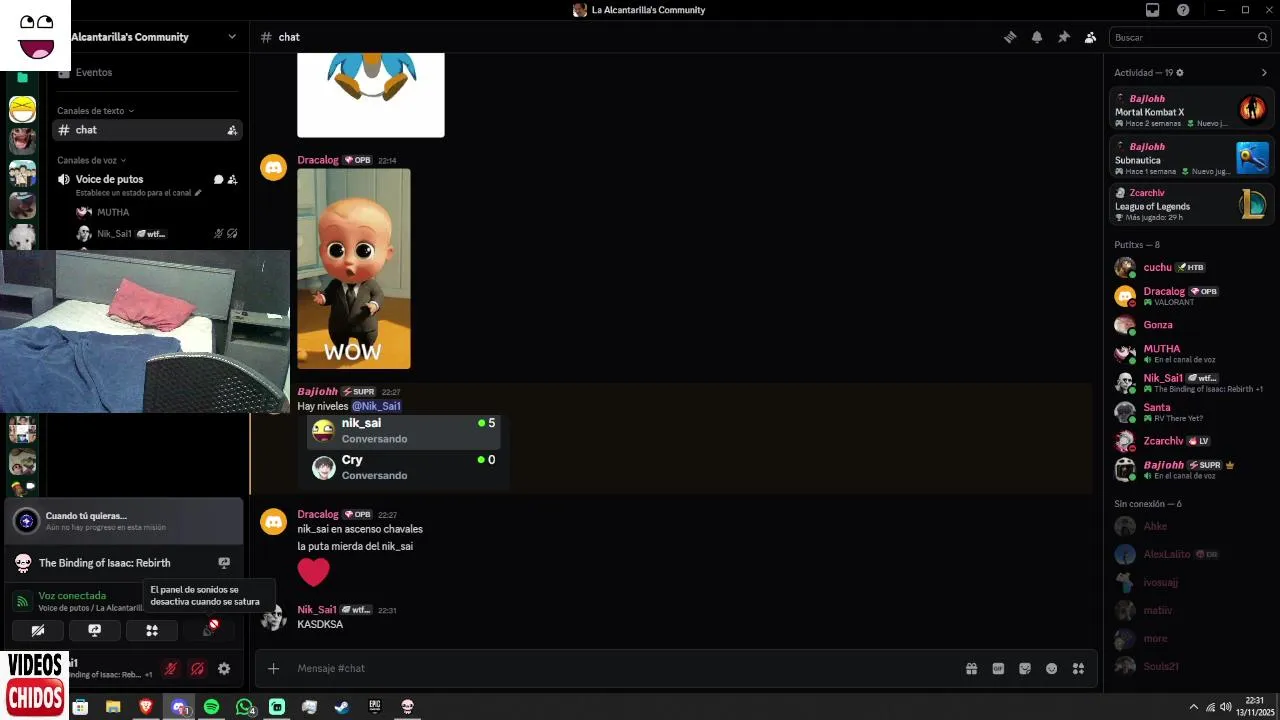Select cuchu in the member list
Image resolution: width=1280 pixels, height=720 pixels.
click(x=1191, y=267)
